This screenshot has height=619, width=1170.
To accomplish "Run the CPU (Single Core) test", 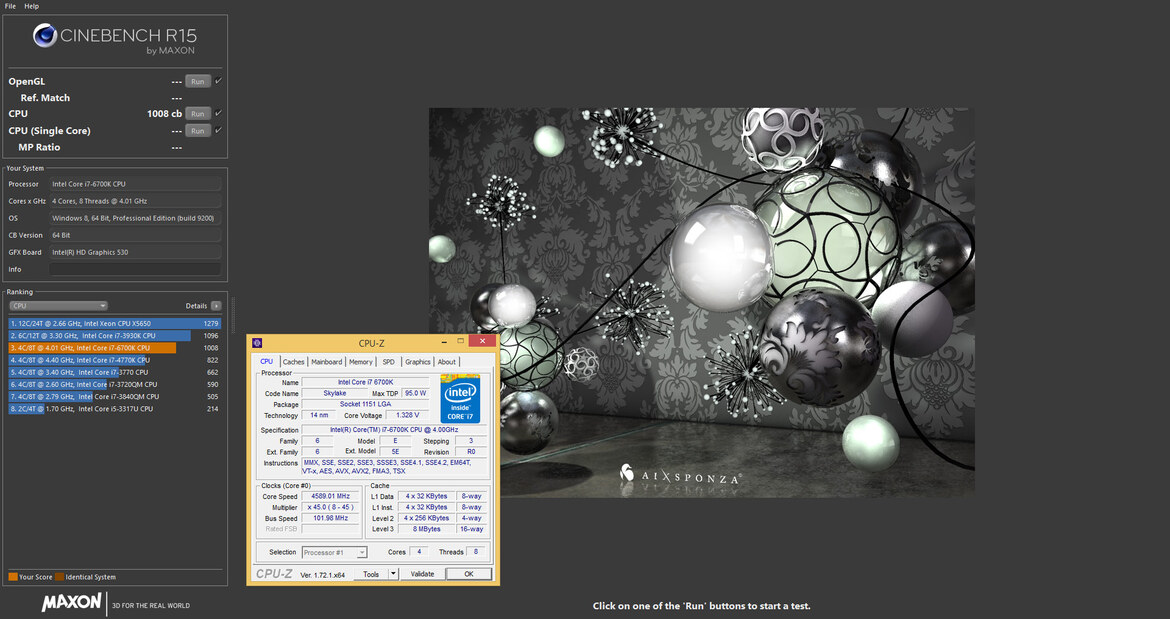I will click(x=198, y=131).
